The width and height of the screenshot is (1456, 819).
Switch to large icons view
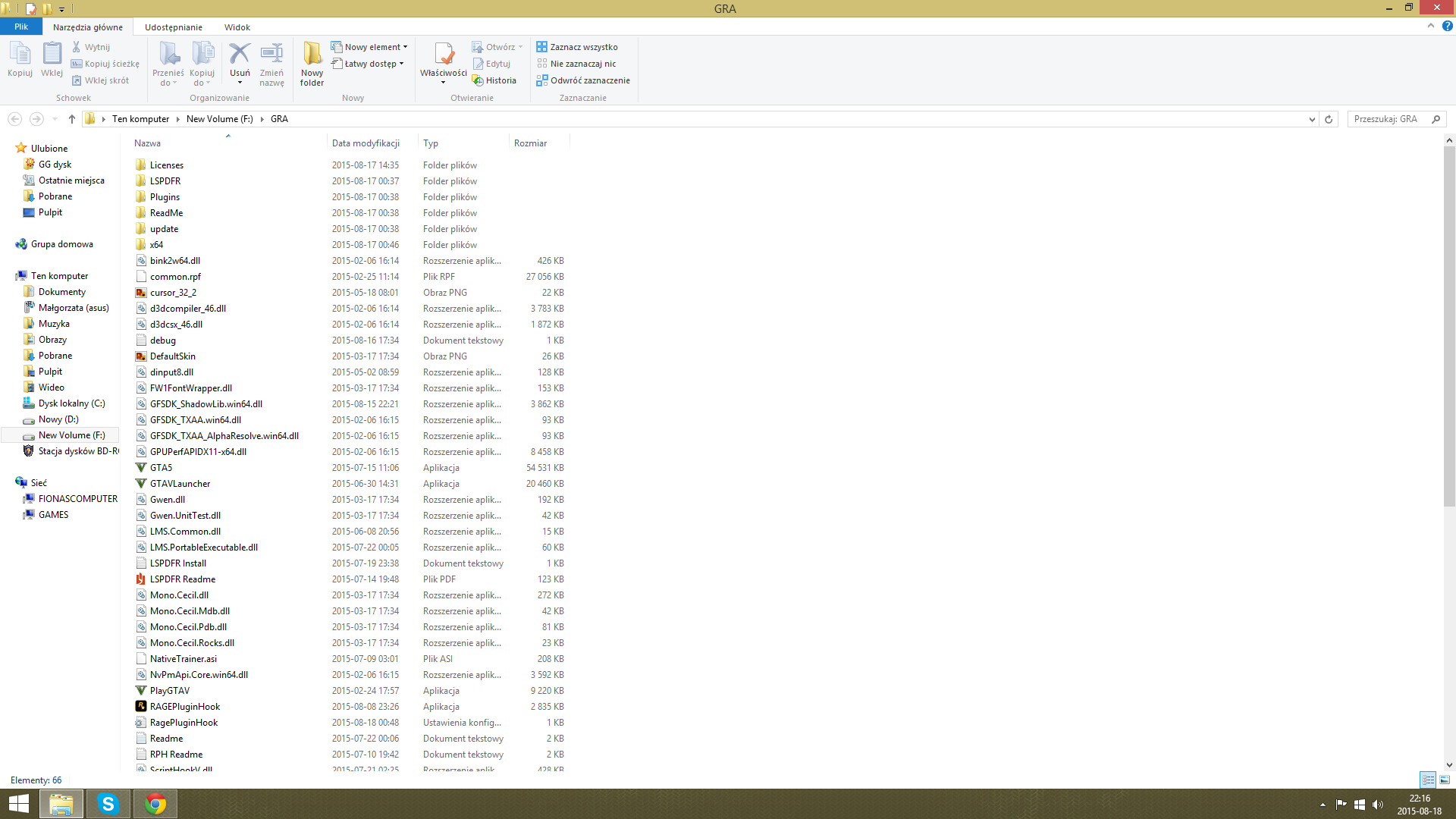pos(1445,780)
